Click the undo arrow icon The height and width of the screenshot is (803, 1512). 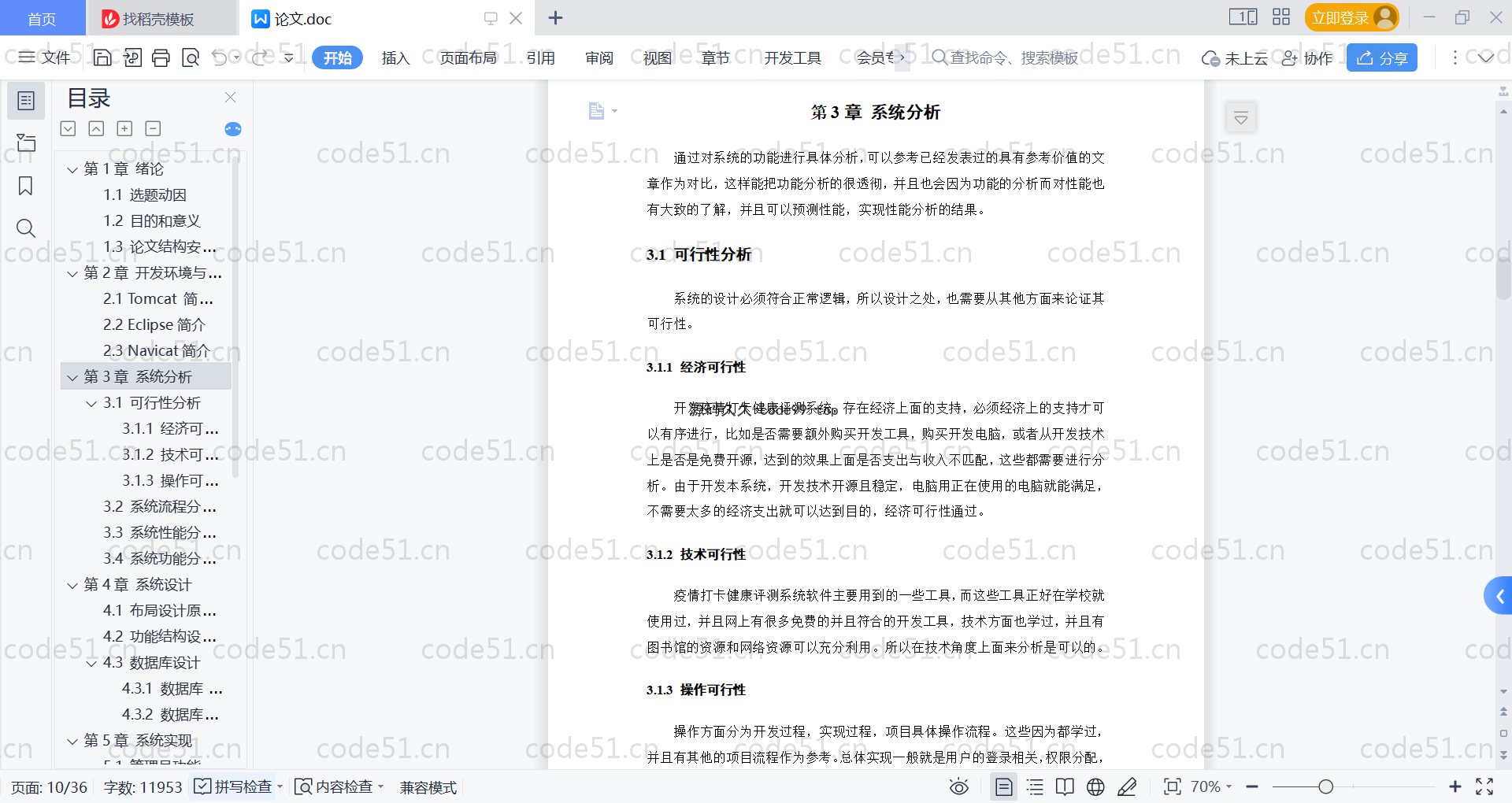[x=220, y=57]
